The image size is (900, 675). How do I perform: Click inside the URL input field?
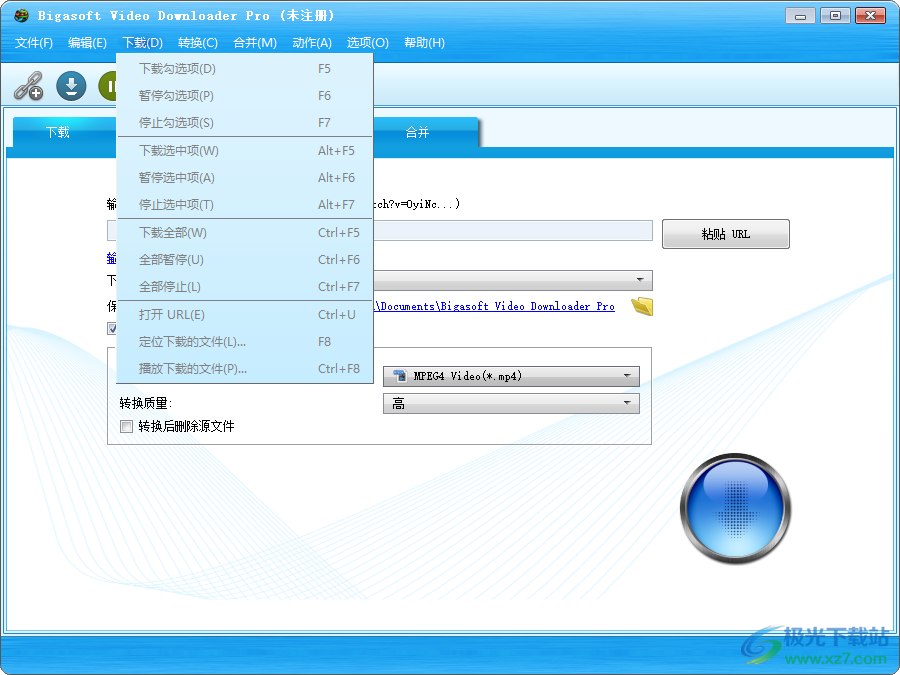(x=513, y=231)
